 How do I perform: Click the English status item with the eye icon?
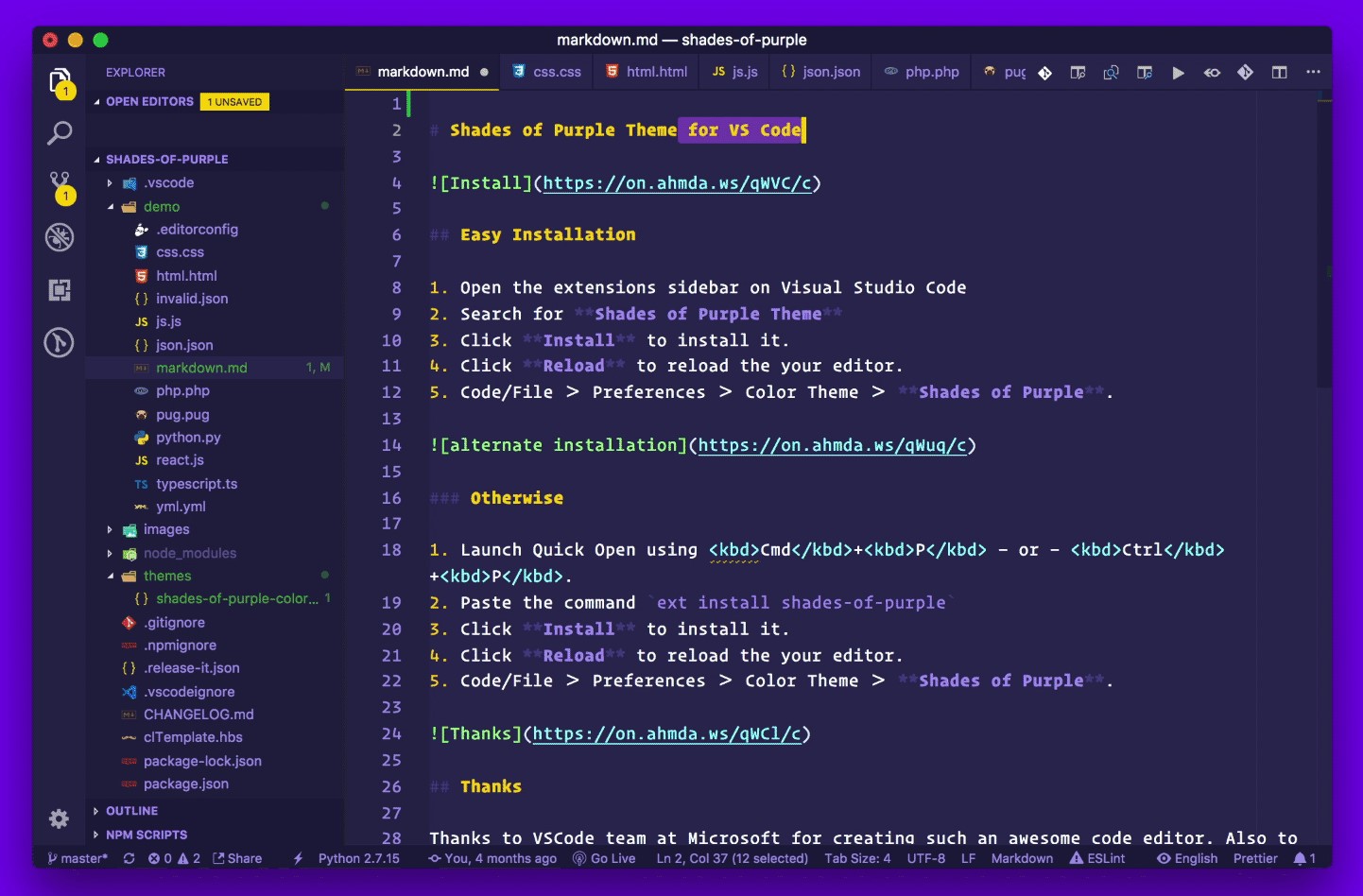click(x=1187, y=858)
